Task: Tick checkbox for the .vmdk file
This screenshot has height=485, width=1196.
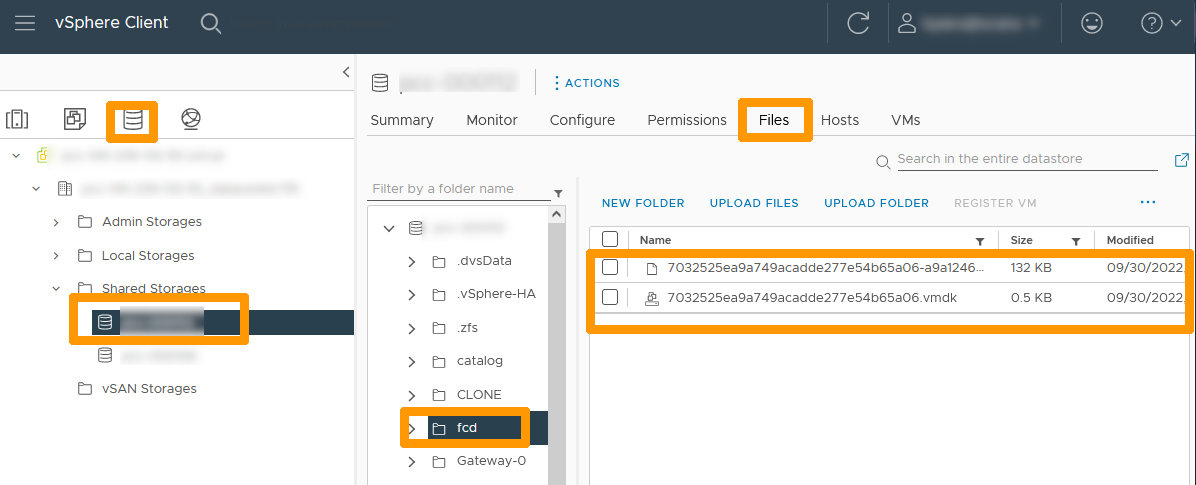Action: tap(609, 297)
